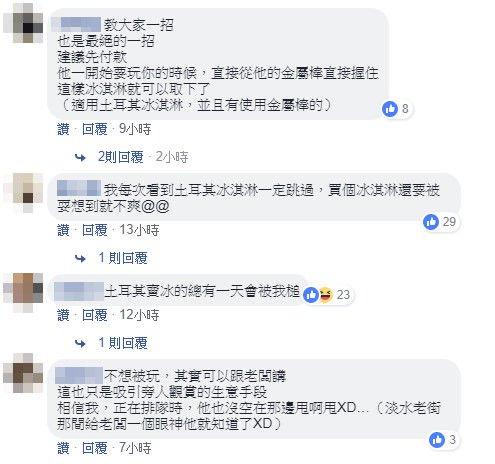Screen dimensions: 495x464
Task: Open the 13小時 timestamp link
Action: tap(139, 230)
